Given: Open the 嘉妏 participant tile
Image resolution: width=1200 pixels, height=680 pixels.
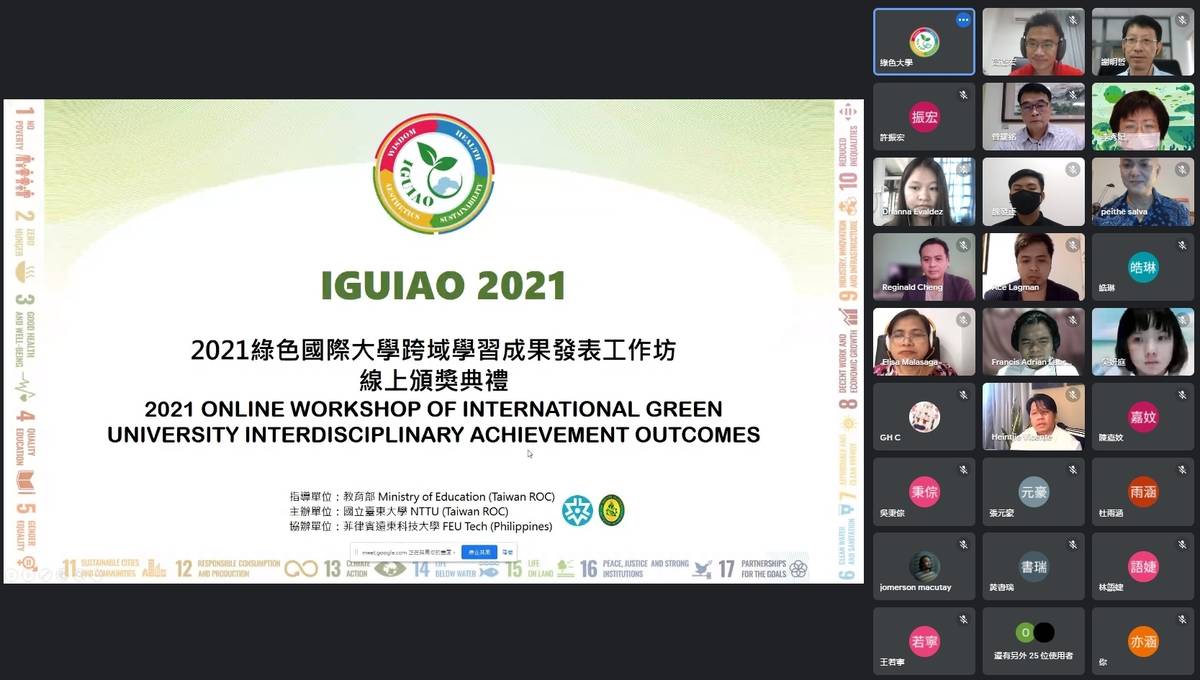Looking at the screenshot, I should click(1142, 417).
